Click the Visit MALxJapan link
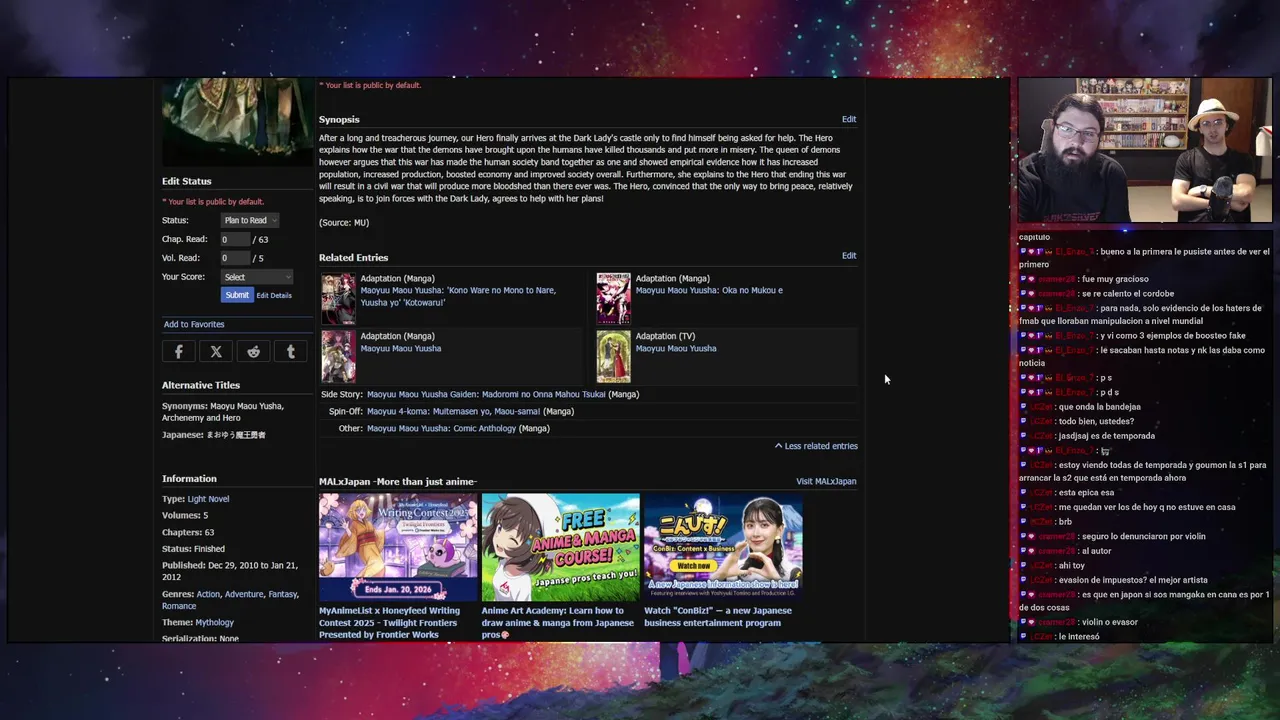 tap(826, 481)
